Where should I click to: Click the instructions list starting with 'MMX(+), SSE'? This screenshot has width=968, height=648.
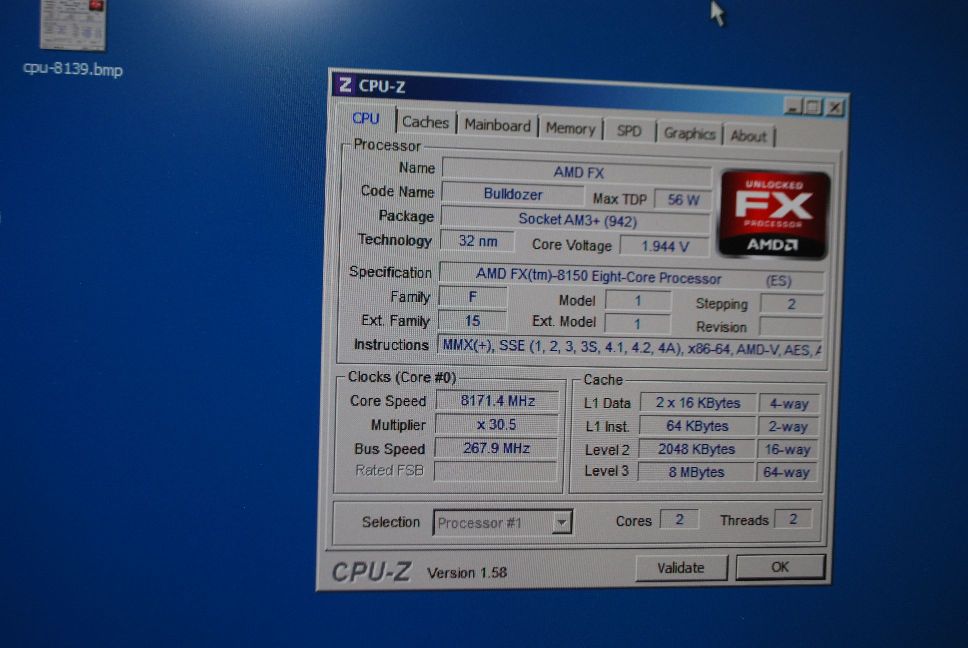630,347
